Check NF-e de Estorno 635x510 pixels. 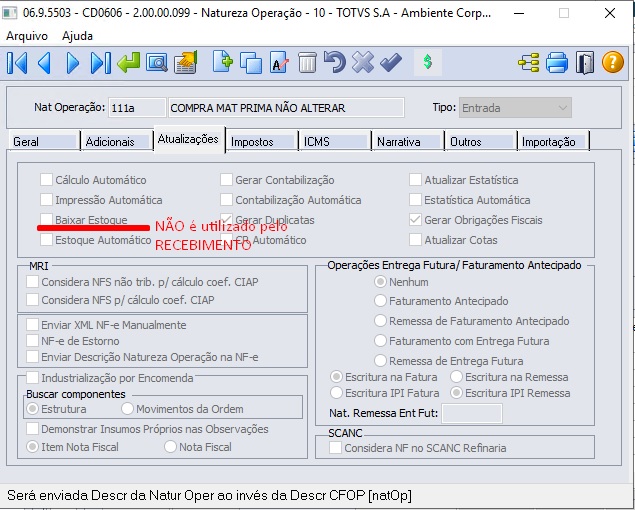32,341
